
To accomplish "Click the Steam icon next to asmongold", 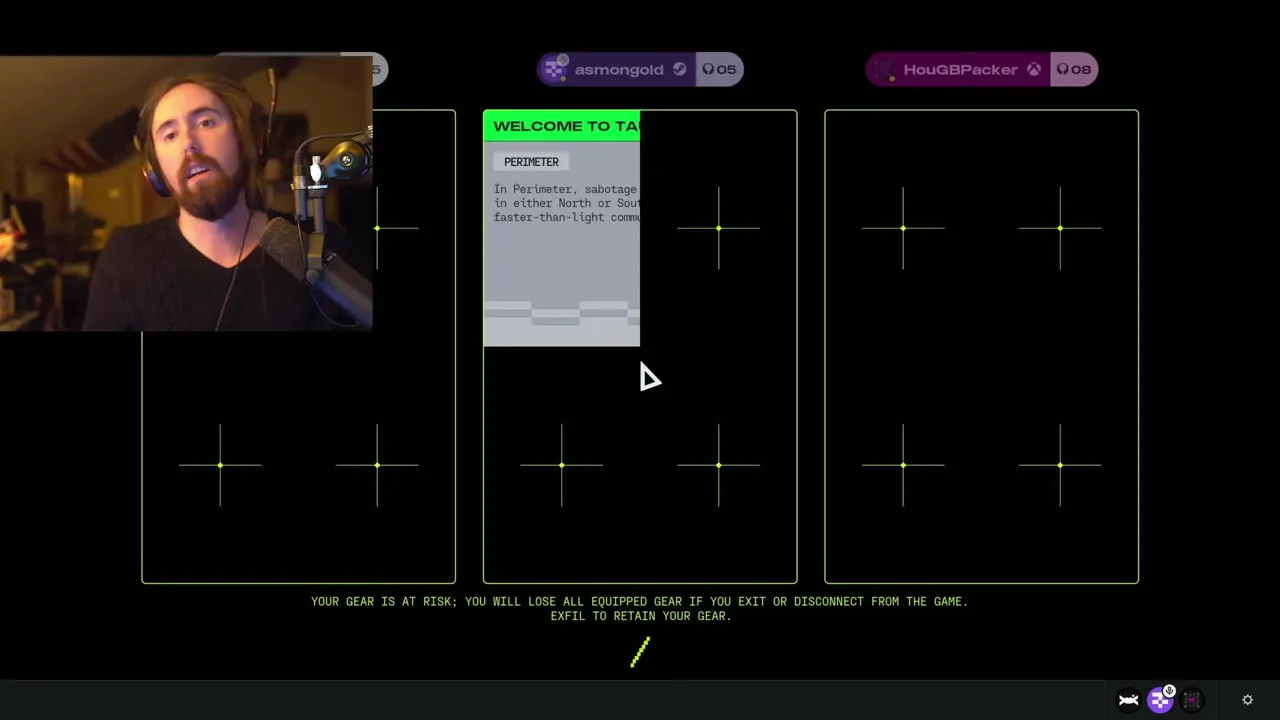I will pyautogui.click(x=680, y=69).
